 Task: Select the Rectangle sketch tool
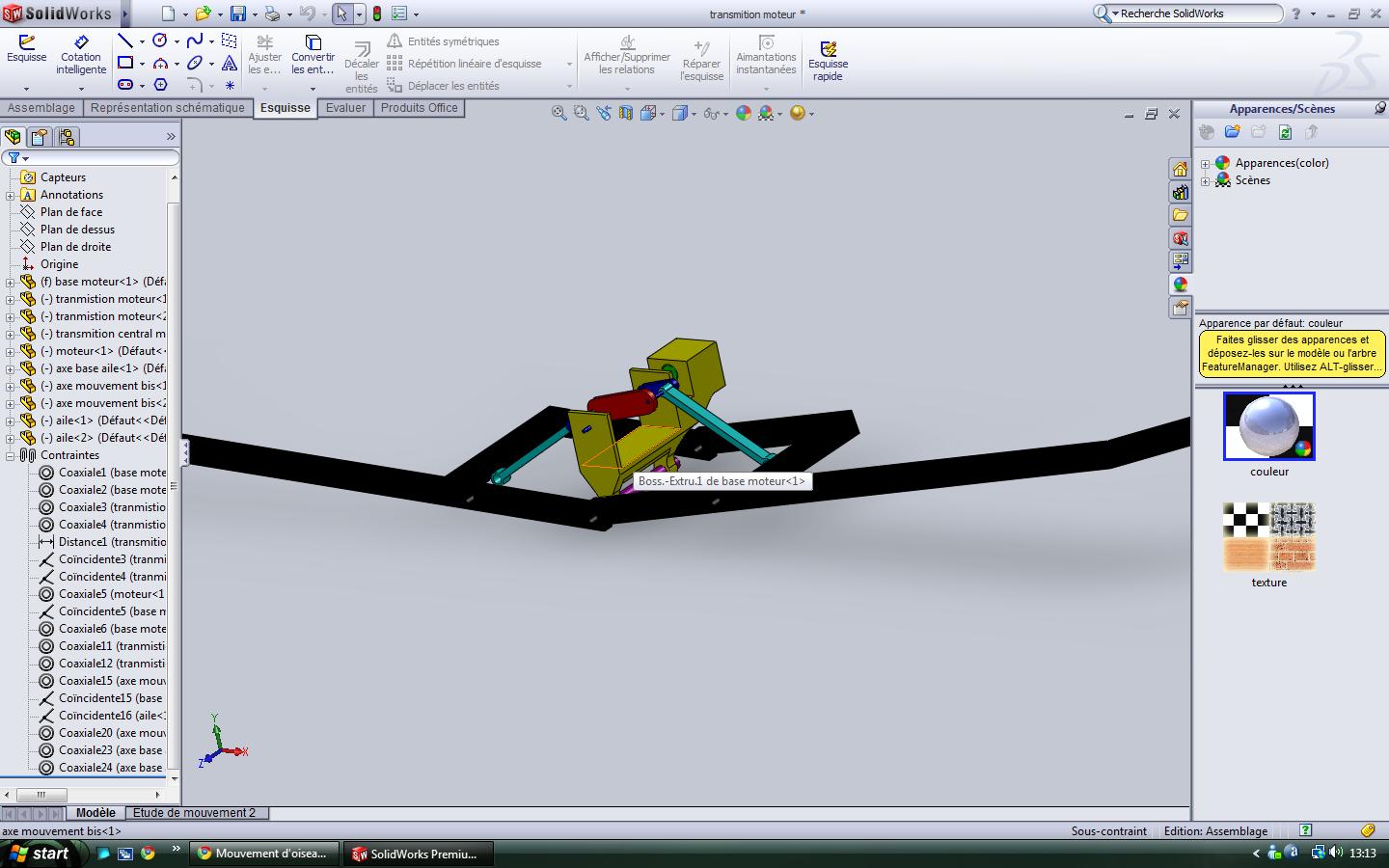pyautogui.click(x=125, y=63)
